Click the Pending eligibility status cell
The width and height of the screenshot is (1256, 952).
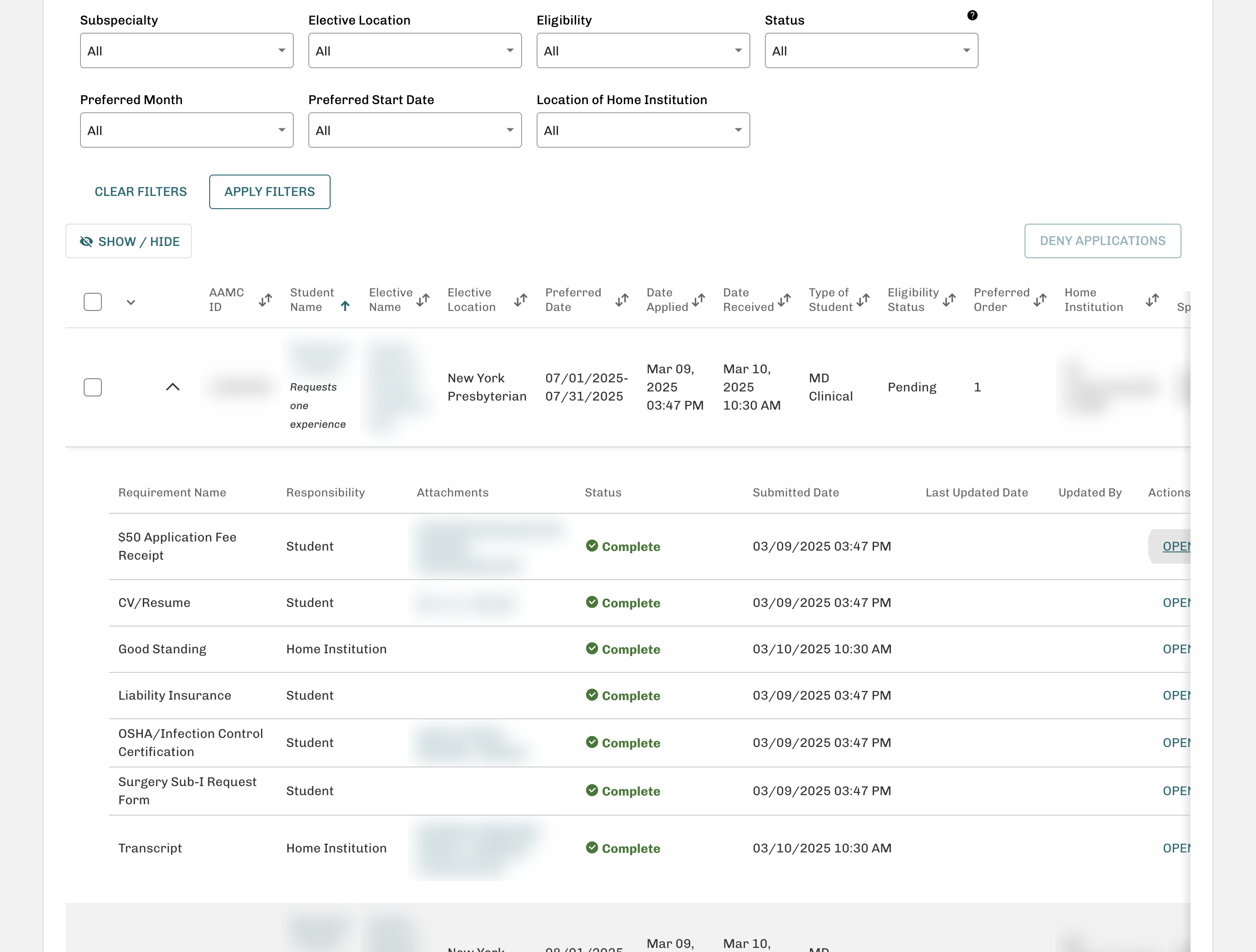(912, 387)
